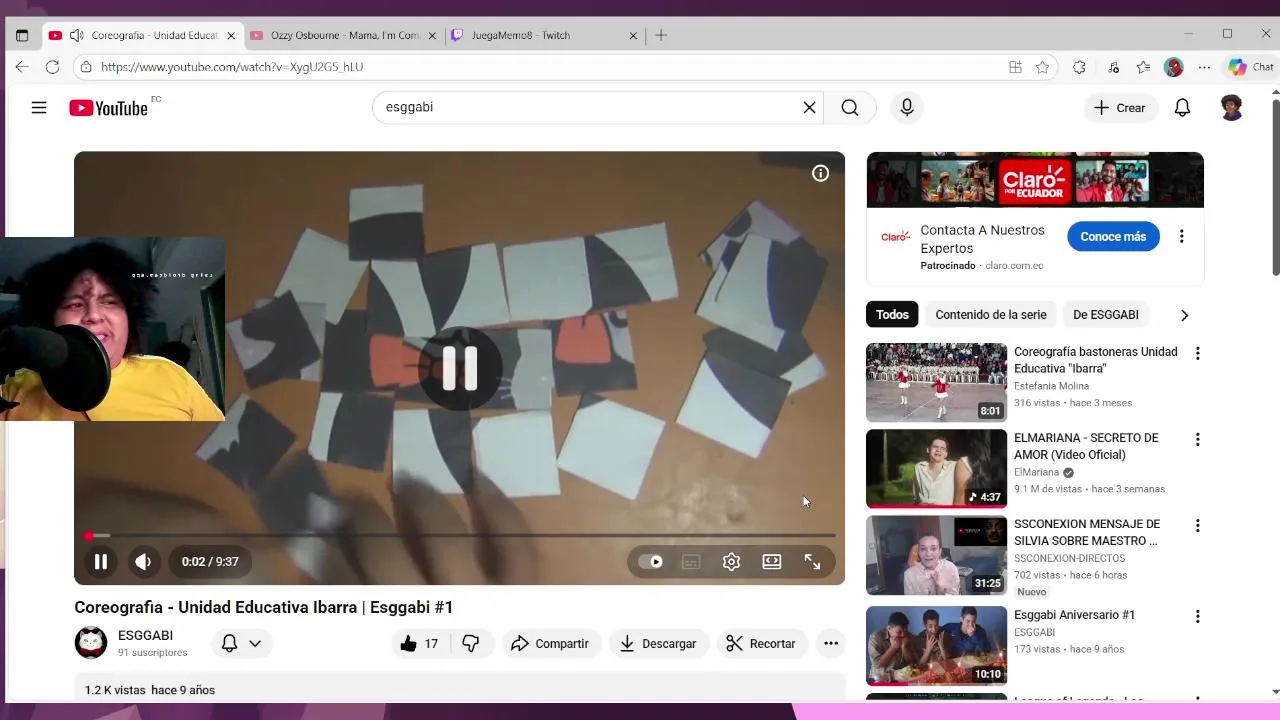Open Copilot Chat in the browser
This screenshot has width=1280, height=720.
coord(1251,67)
